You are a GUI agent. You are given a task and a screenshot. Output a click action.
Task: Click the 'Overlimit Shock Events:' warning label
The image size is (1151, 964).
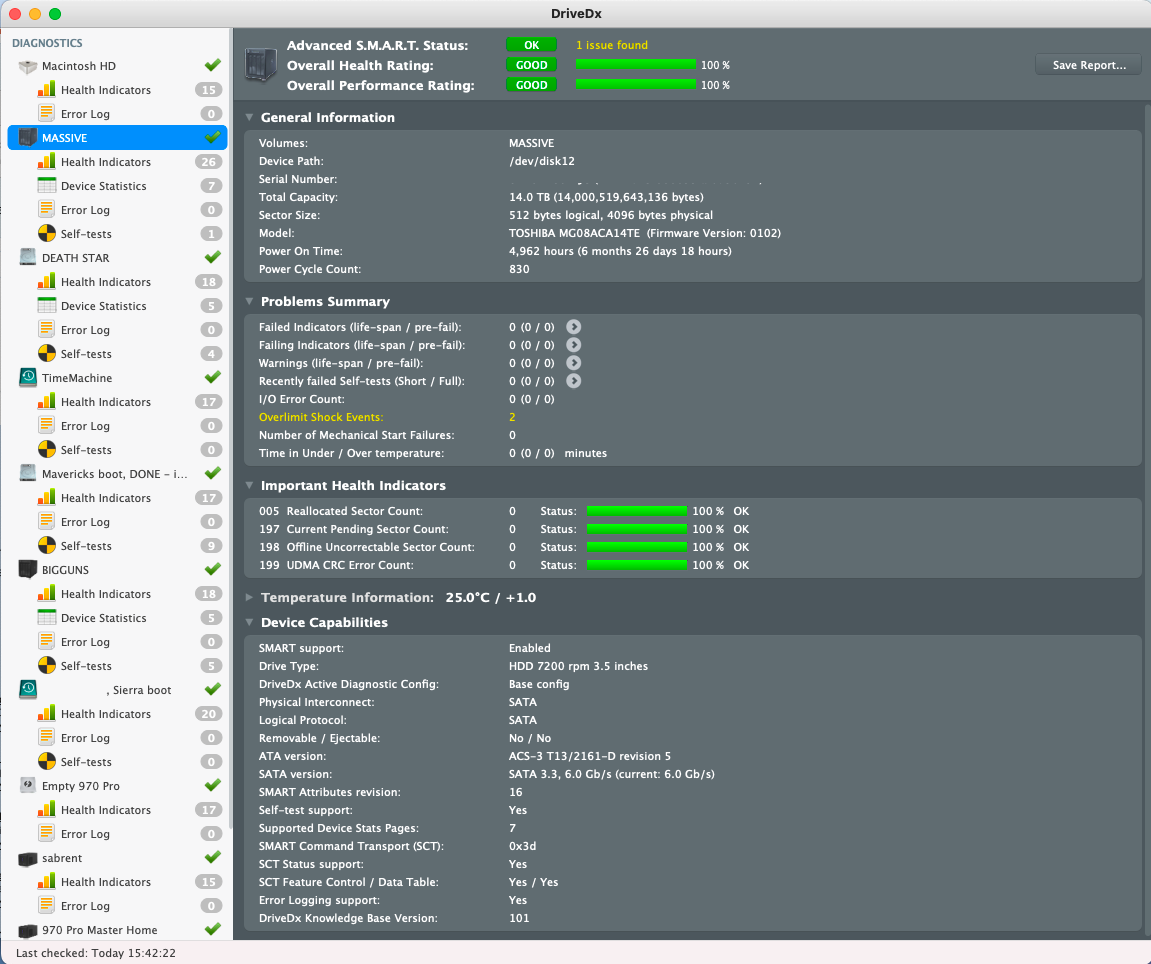click(321, 417)
